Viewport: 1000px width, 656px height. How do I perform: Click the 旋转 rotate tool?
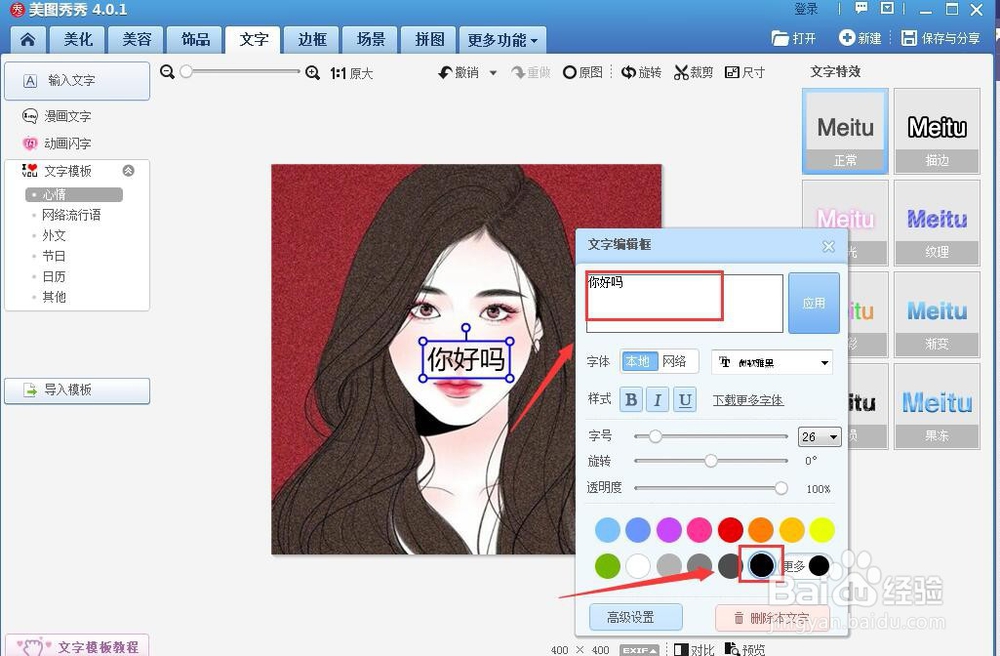pos(642,73)
